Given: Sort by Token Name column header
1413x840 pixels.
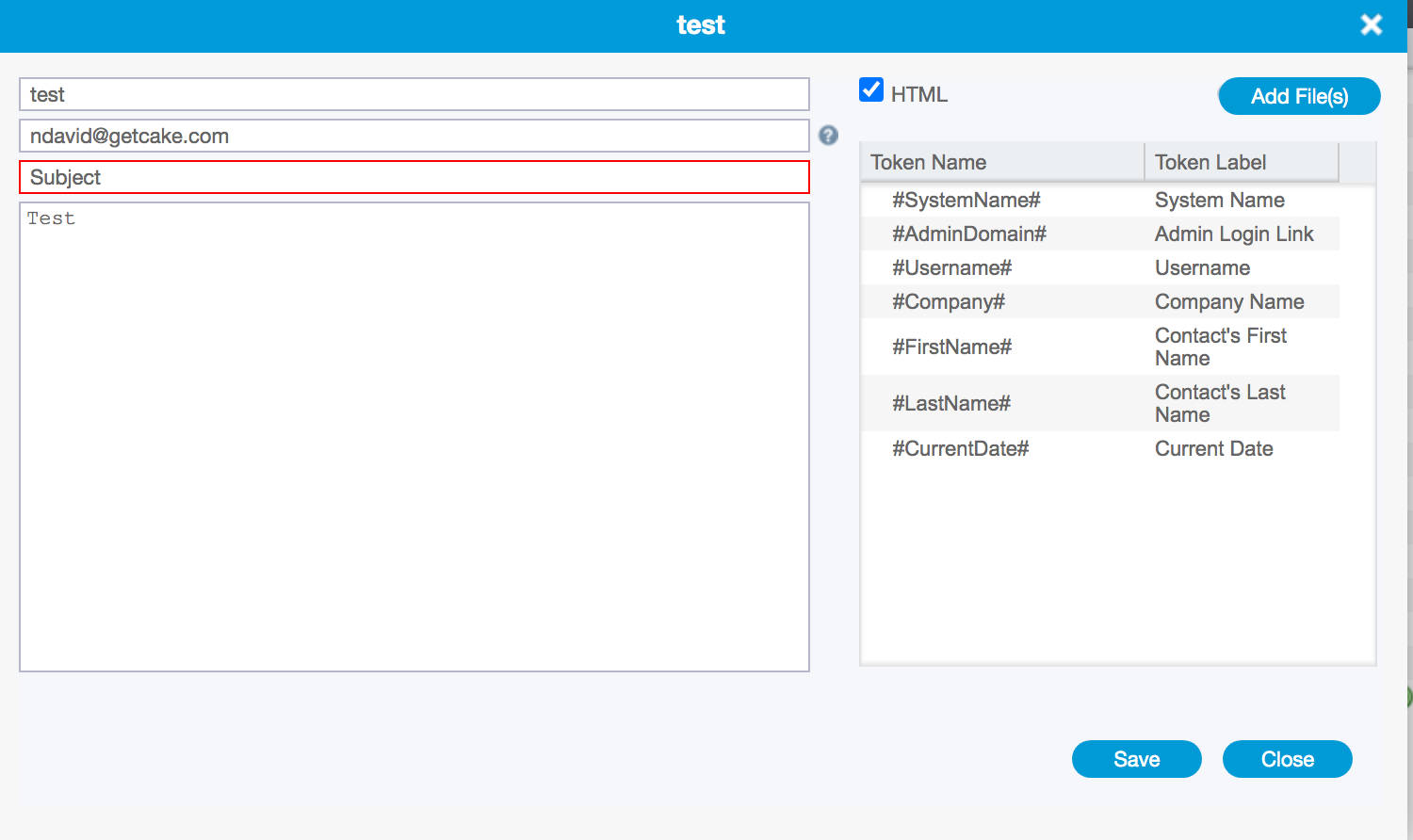Looking at the screenshot, I should [x=1000, y=162].
